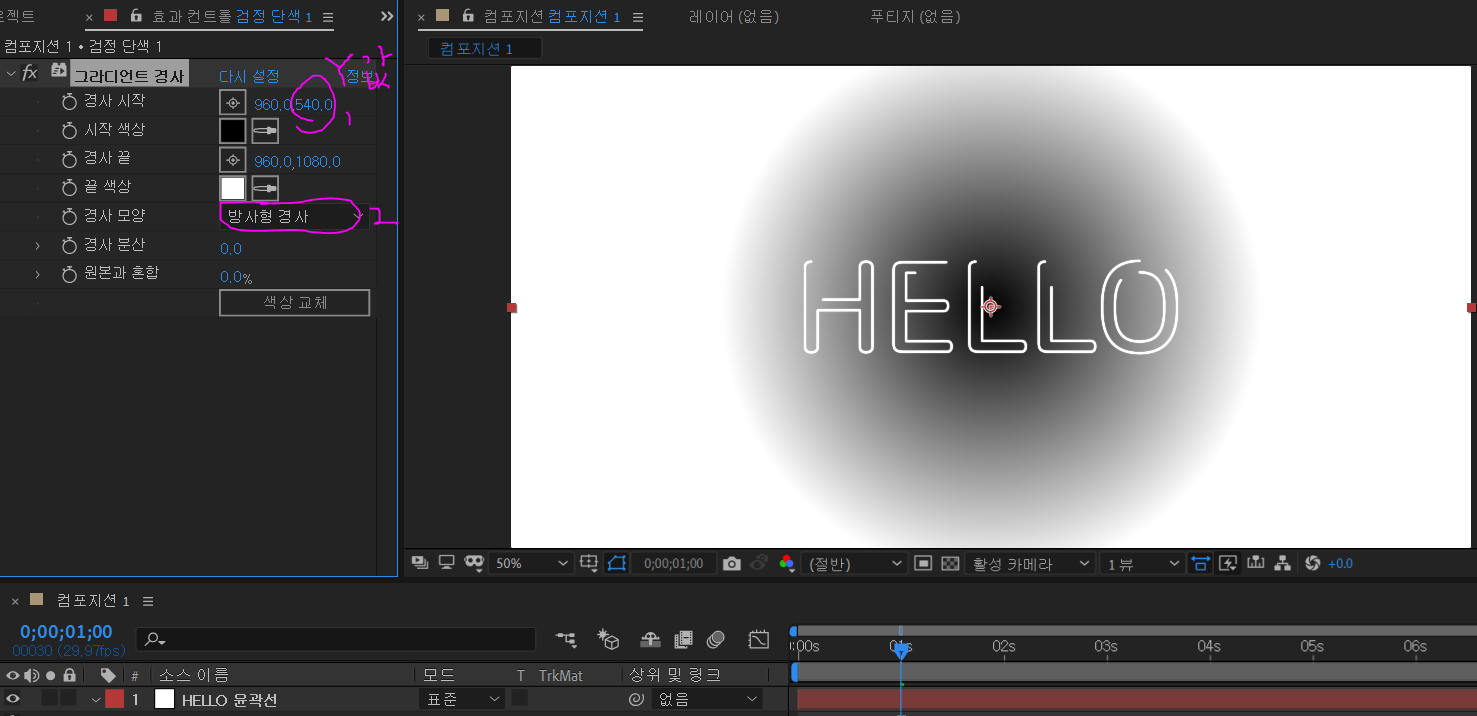Toggle stopwatch for 경사 끝 property
Image resolution: width=1477 pixels, height=716 pixels.
pos(69,160)
